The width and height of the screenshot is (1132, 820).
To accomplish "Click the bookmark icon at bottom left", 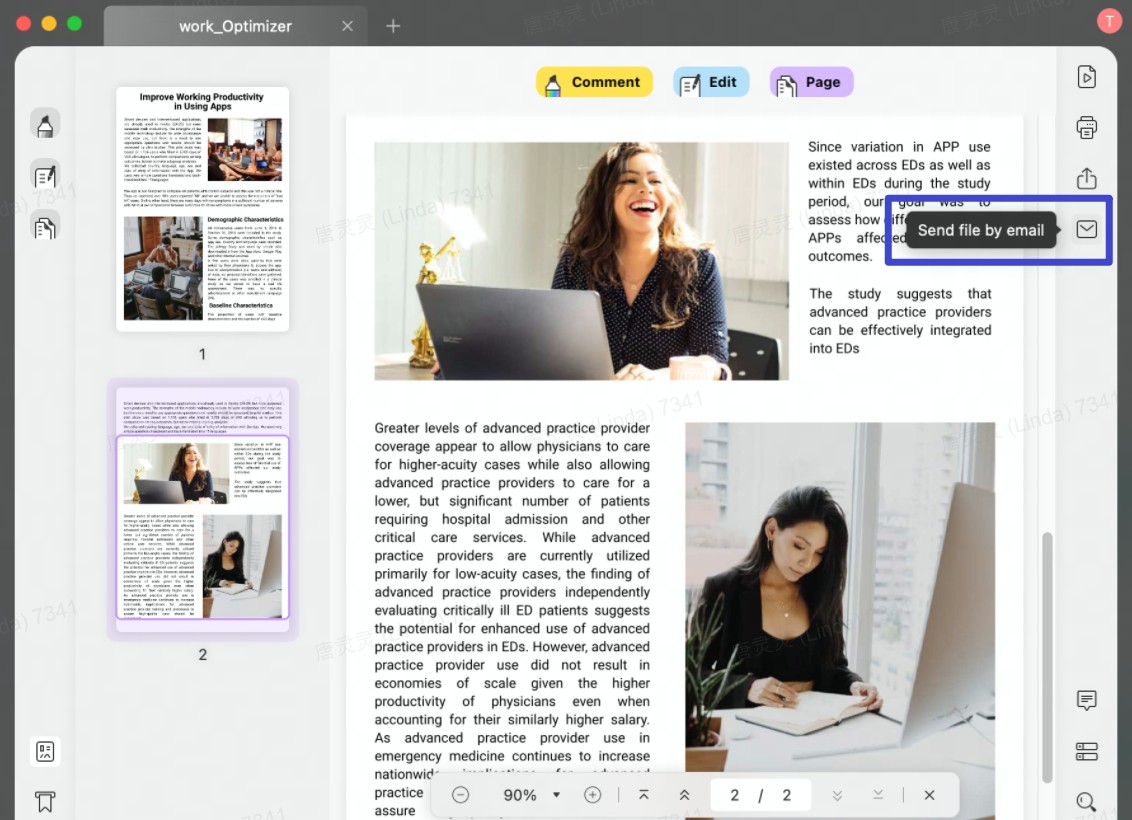I will (x=45, y=801).
